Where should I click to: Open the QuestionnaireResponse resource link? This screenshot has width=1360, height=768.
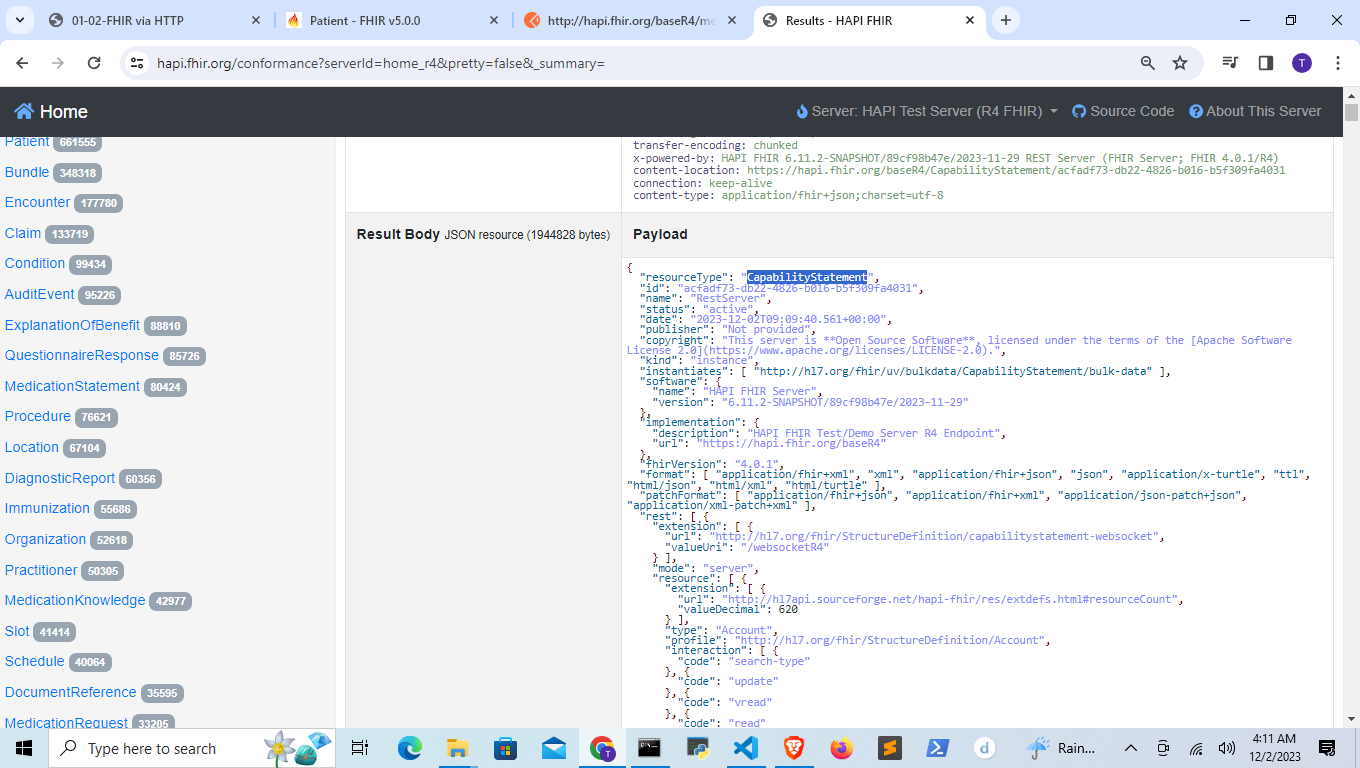(x=82, y=355)
